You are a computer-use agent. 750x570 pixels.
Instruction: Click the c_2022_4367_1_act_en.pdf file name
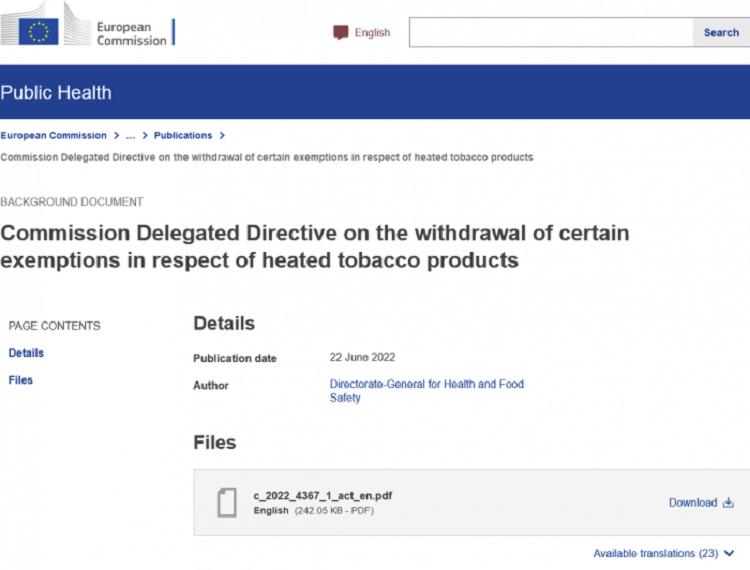pos(323,495)
